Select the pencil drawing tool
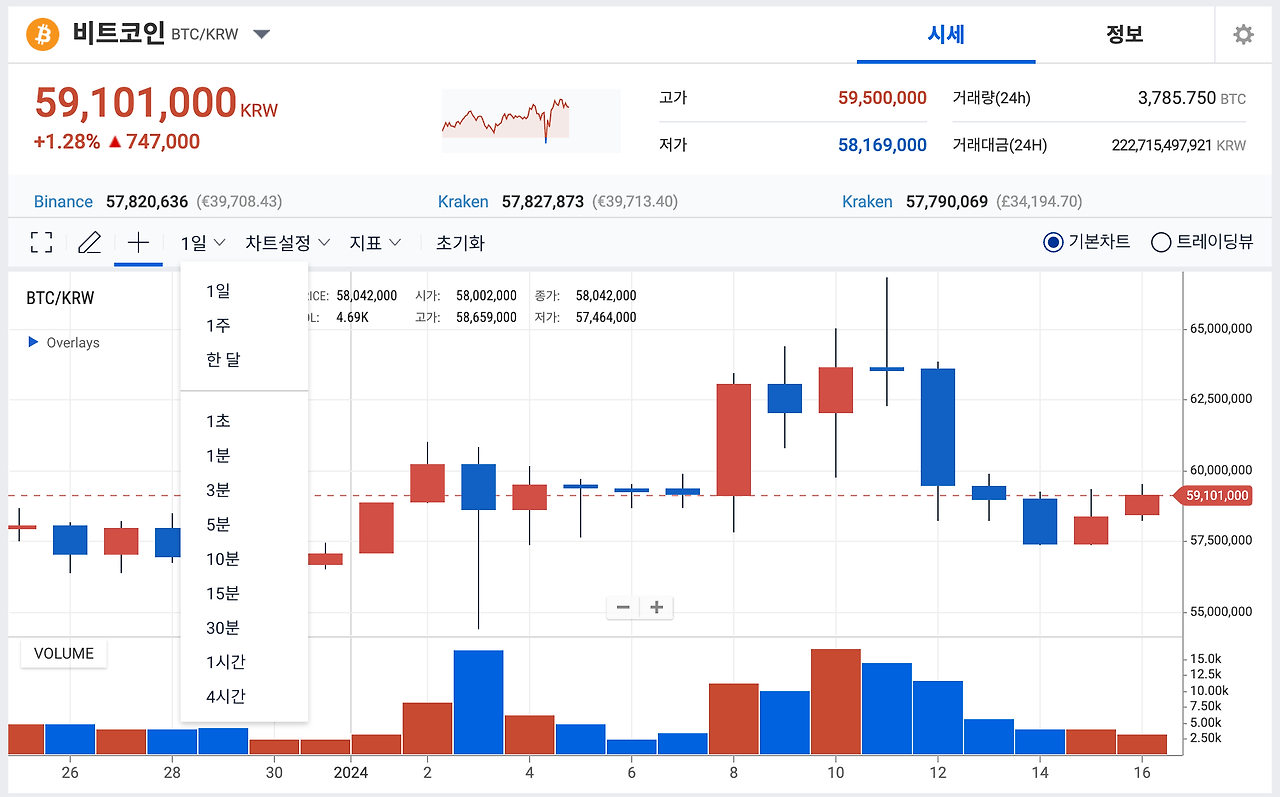The image size is (1280, 797). click(90, 242)
